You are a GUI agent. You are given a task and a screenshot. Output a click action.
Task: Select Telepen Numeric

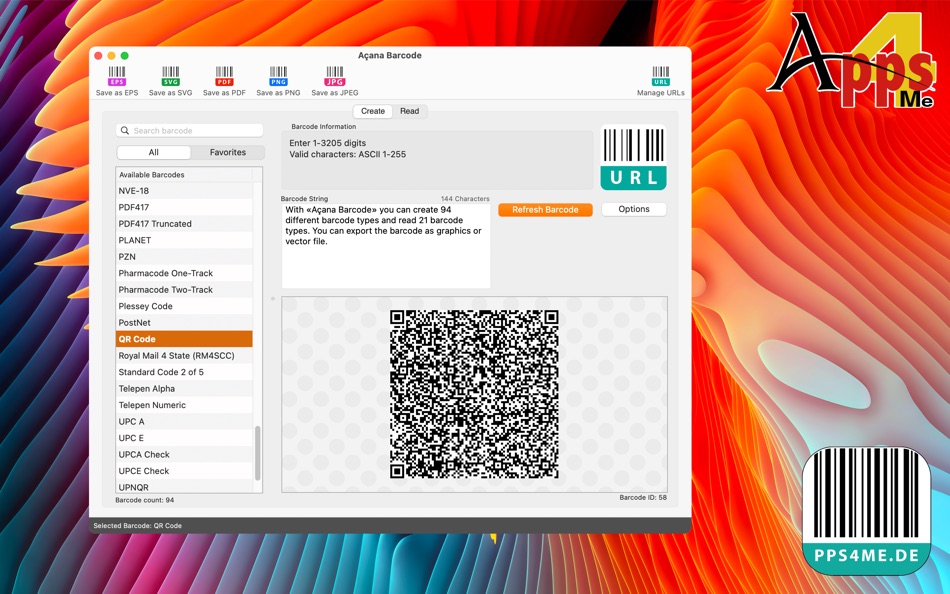[184, 405]
